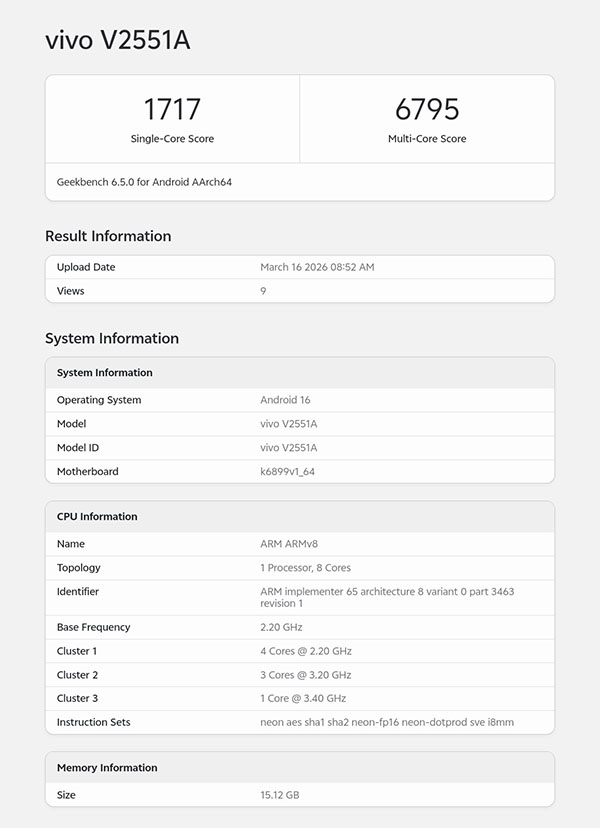Select the Cluster 2 value 3 Cores @ 3.20 GHz
Image resolution: width=600 pixels, height=828 pixels.
(x=306, y=675)
